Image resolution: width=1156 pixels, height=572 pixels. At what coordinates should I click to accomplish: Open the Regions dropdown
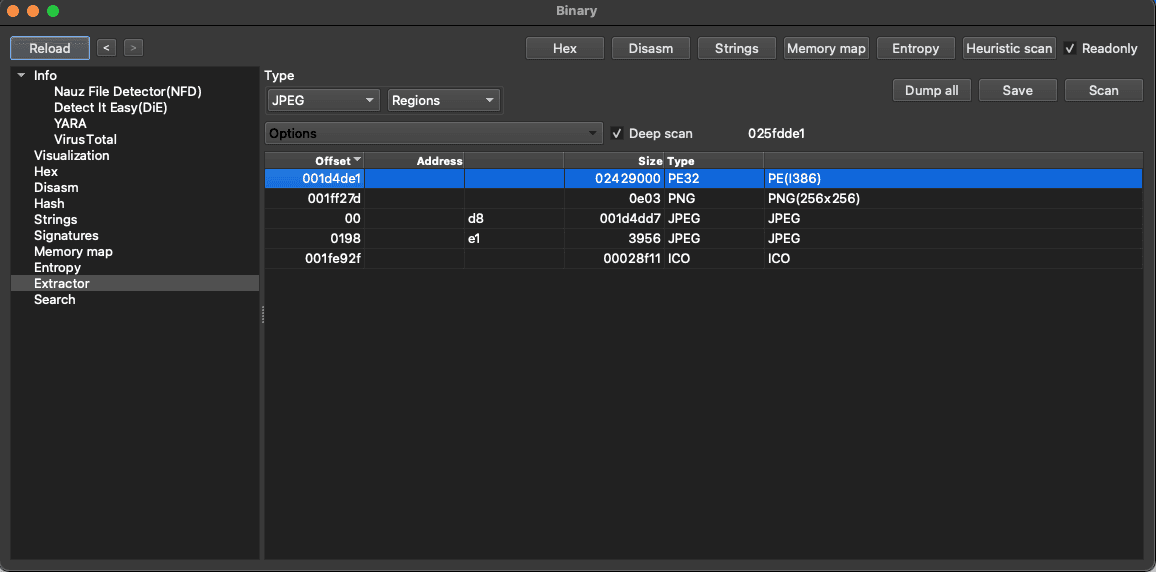[444, 100]
